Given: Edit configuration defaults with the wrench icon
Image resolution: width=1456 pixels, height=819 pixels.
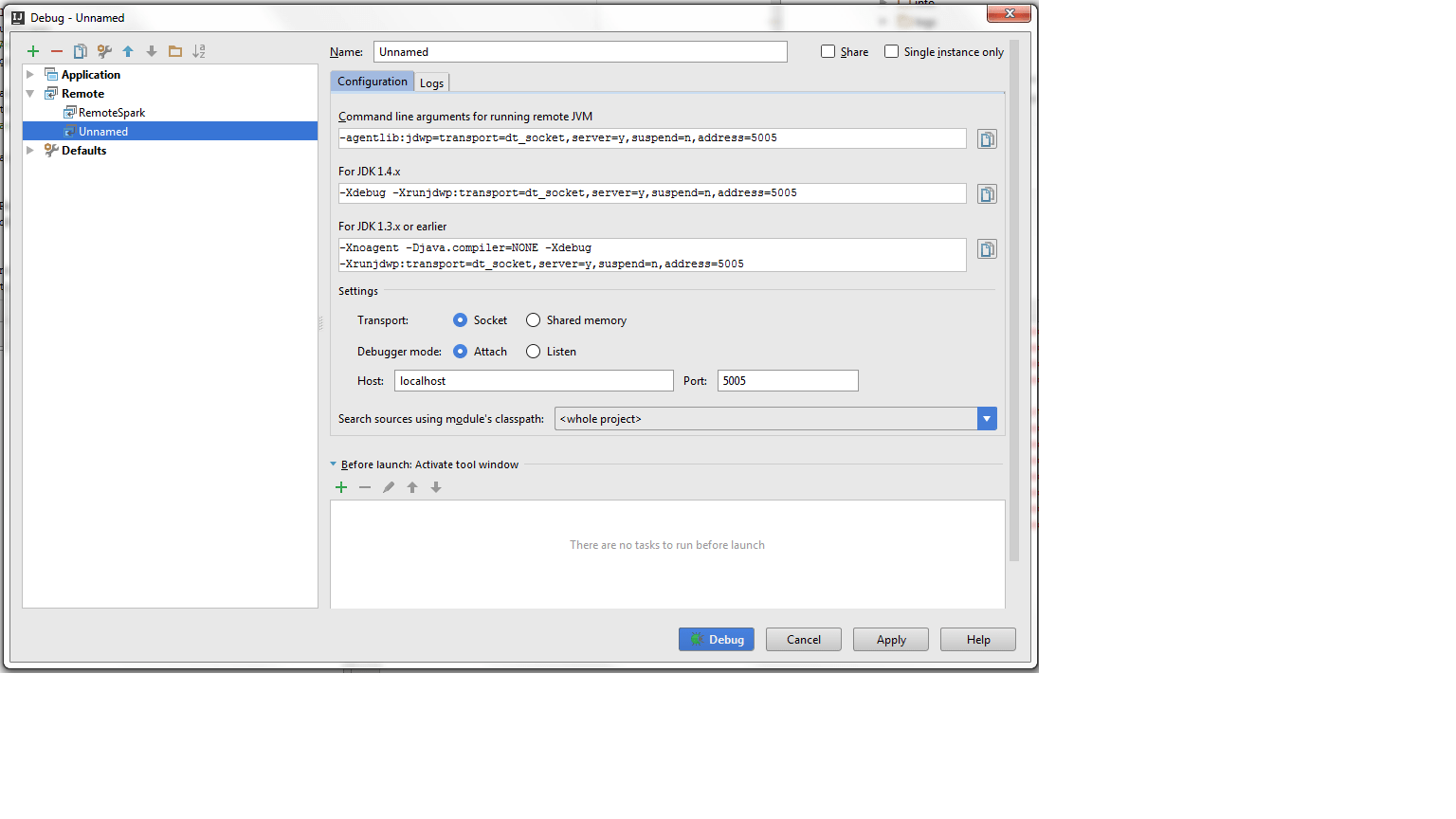Looking at the screenshot, I should [104, 51].
